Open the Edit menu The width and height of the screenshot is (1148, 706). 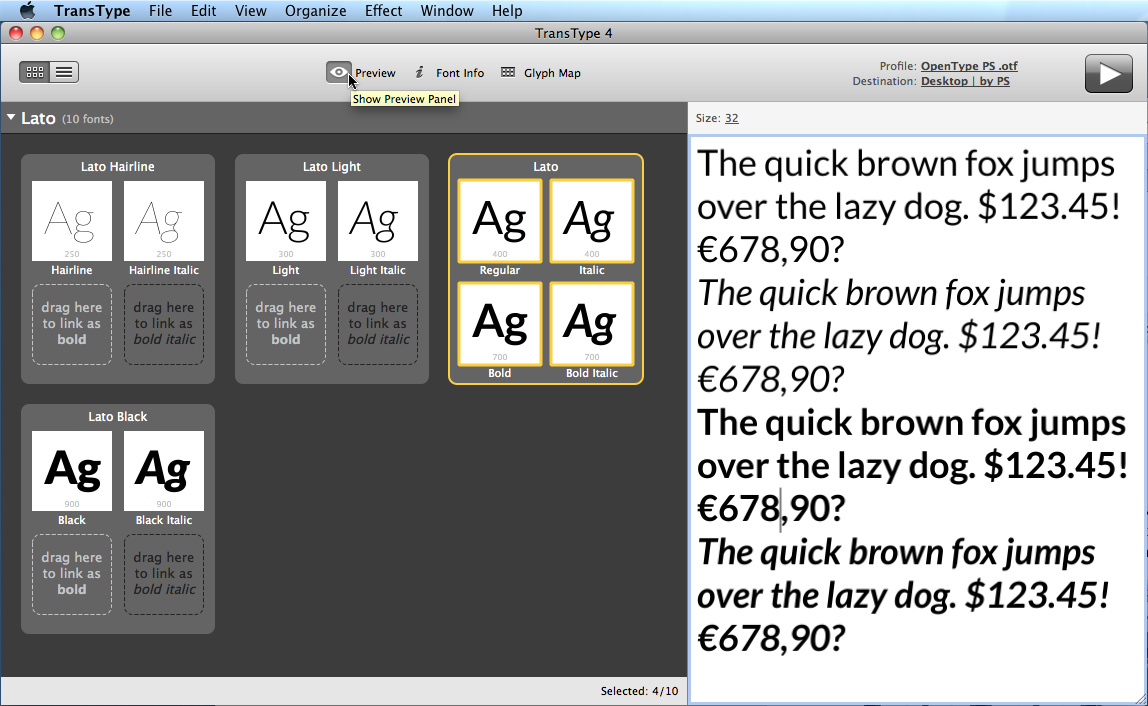pyautogui.click(x=203, y=11)
